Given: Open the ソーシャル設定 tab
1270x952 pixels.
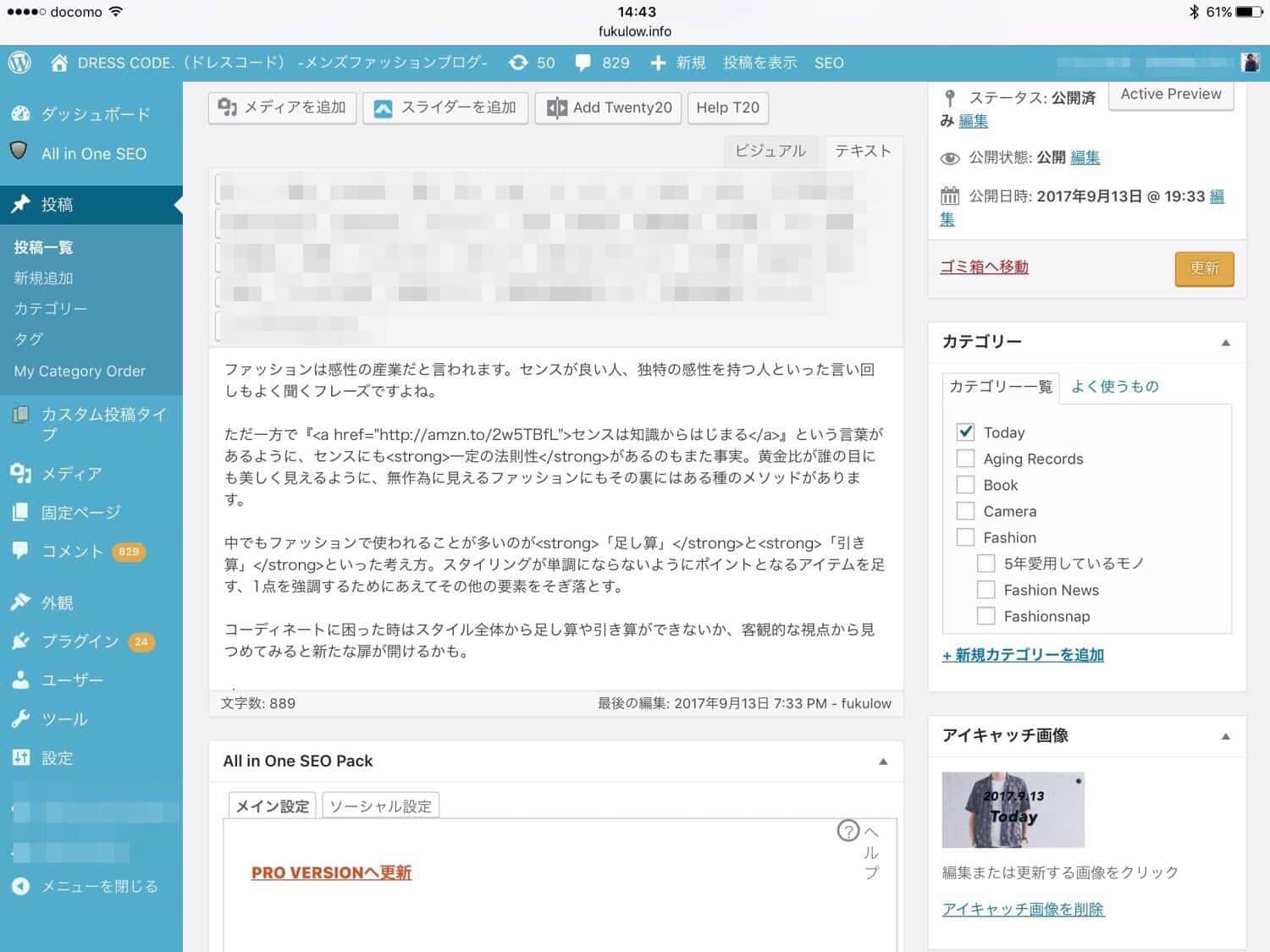Looking at the screenshot, I should pyautogui.click(x=380, y=806).
